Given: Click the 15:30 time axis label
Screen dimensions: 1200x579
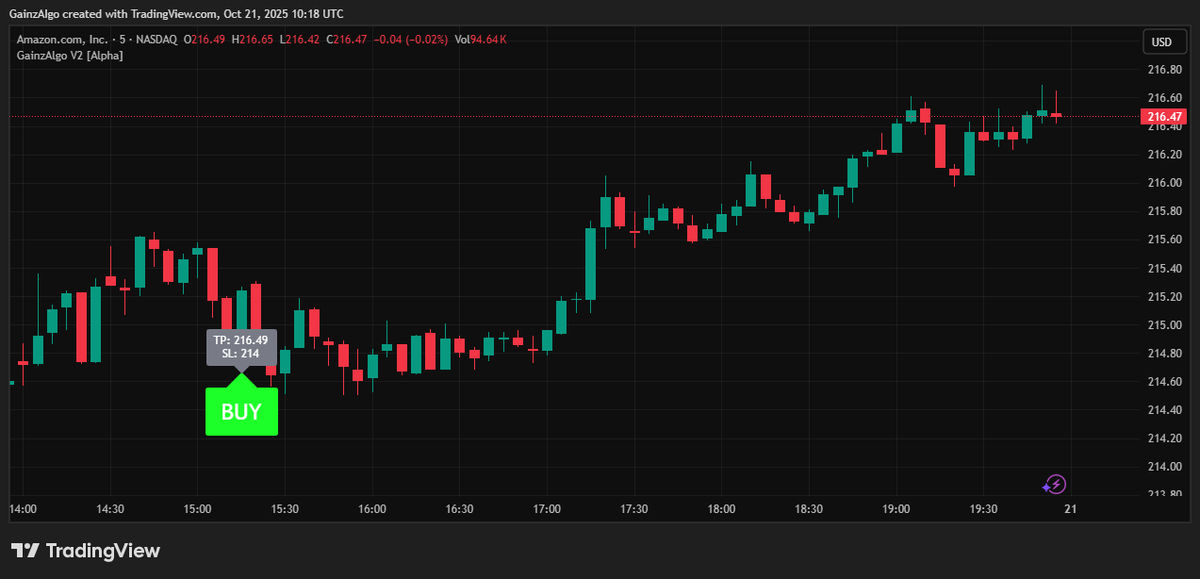Looking at the screenshot, I should pos(285,509).
